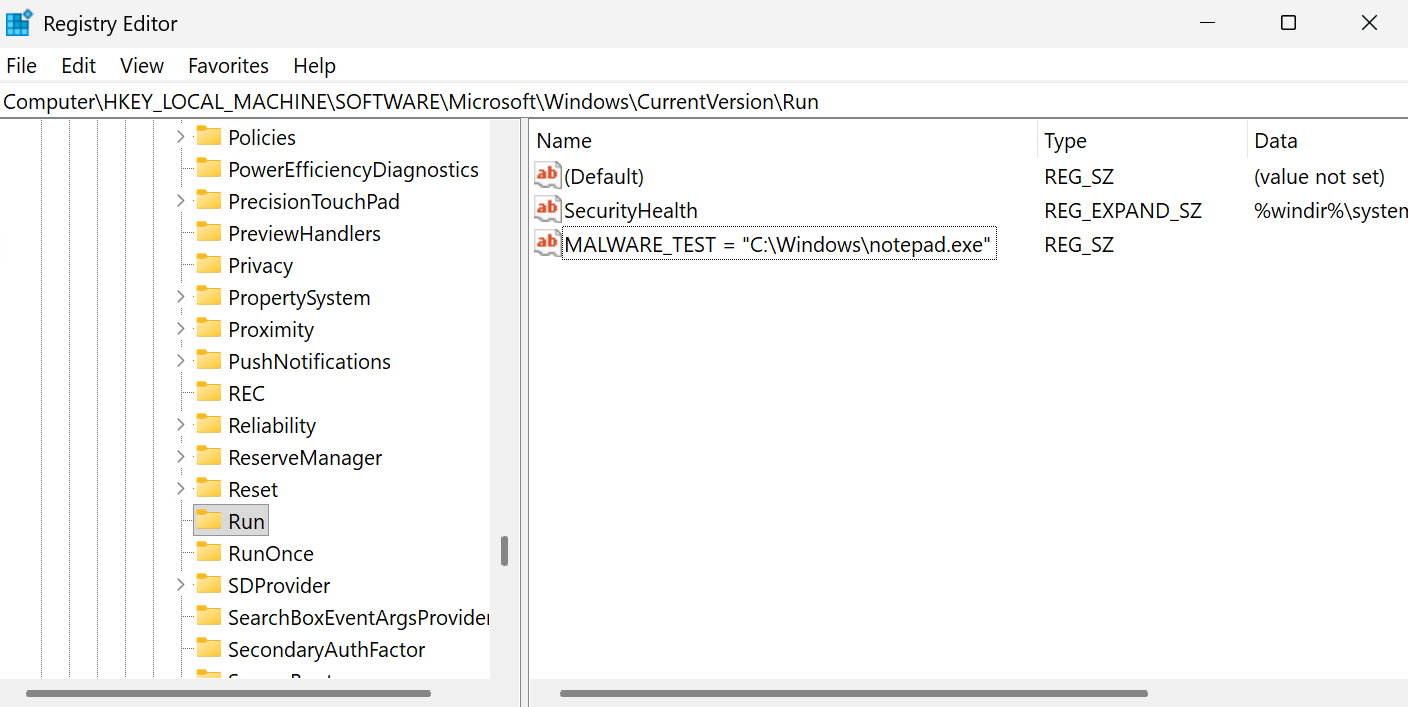Expand the PrecisionTouchPad key
This screenshot has height=707, width=1408.
click(x=181, y=201)
